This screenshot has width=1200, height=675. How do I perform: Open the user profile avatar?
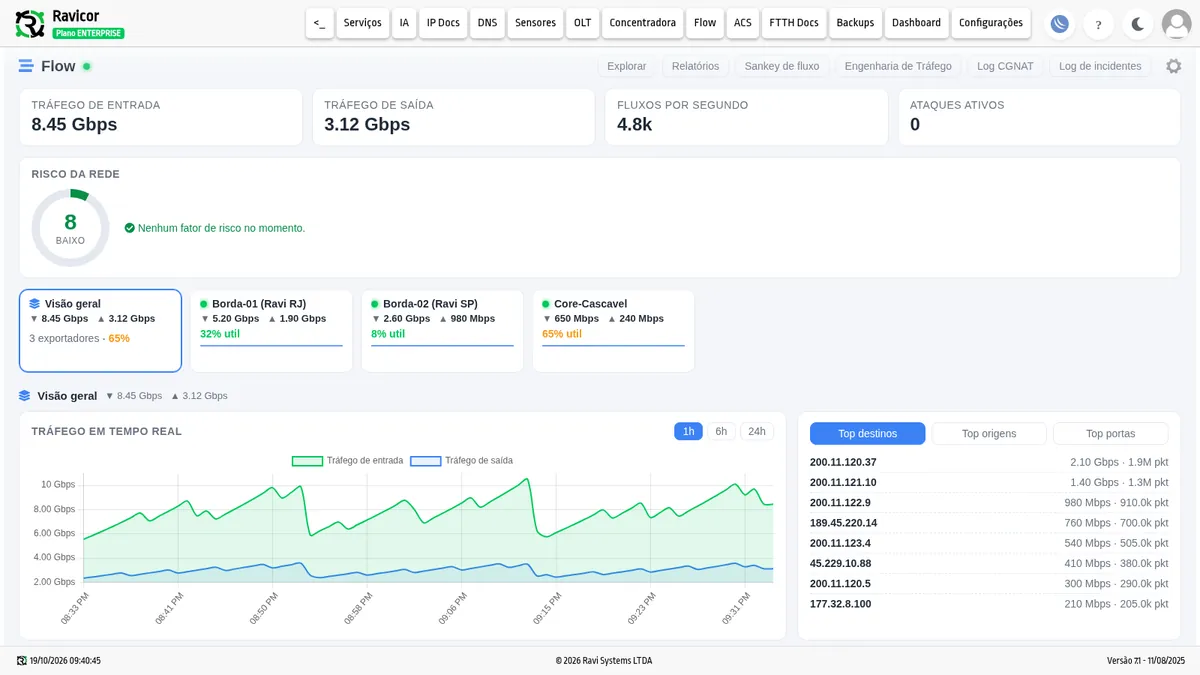point(1176,24)
